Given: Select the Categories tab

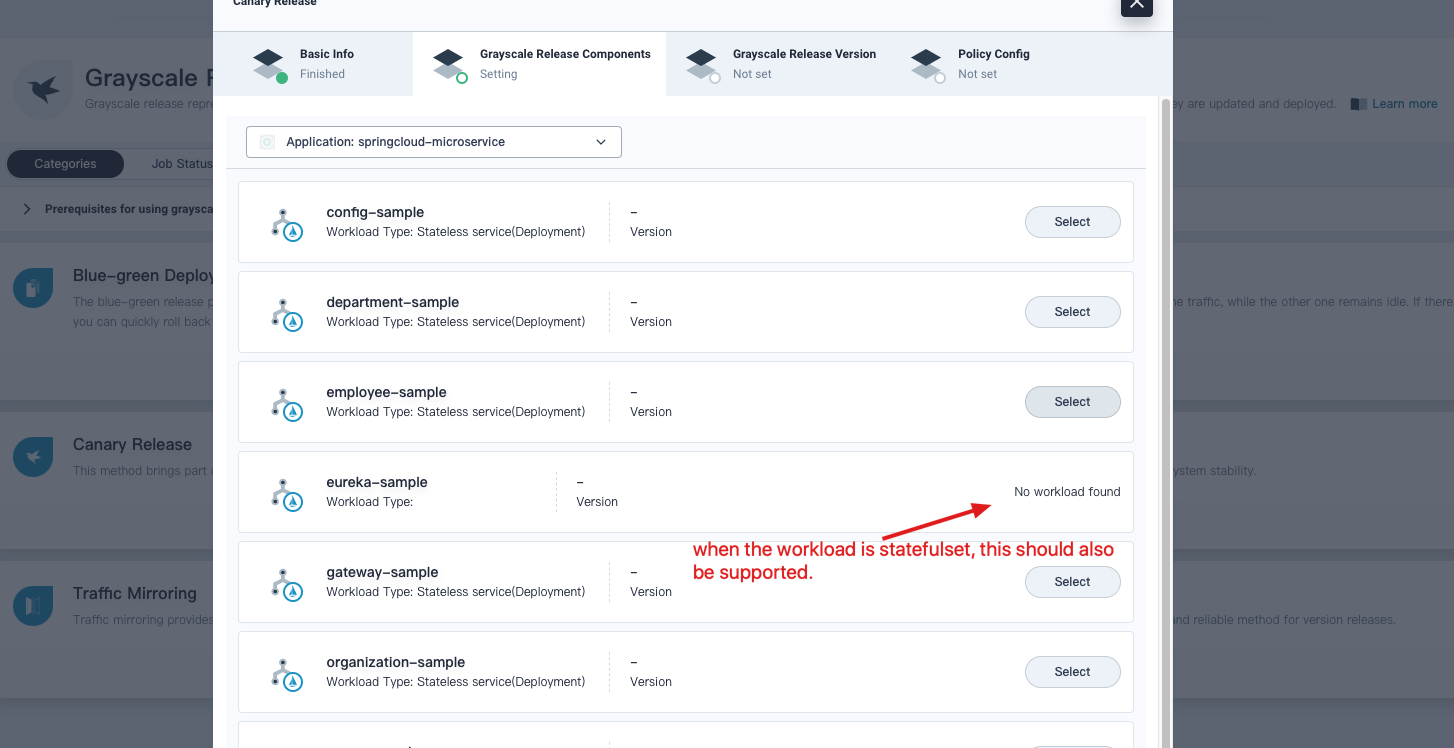Looking at the screenshot, I should click(65, 163).
